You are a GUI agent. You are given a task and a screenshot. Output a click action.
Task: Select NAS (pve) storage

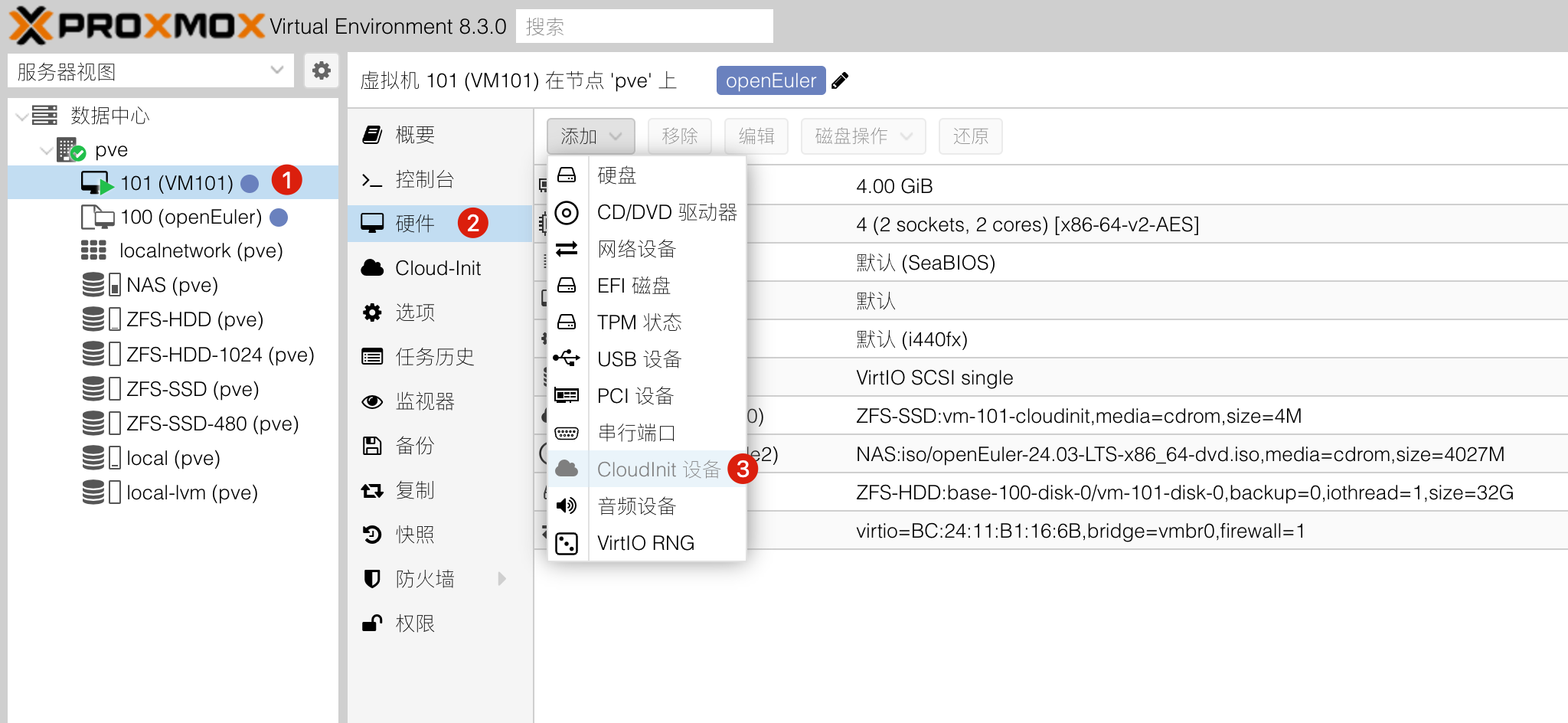[173, 285]
